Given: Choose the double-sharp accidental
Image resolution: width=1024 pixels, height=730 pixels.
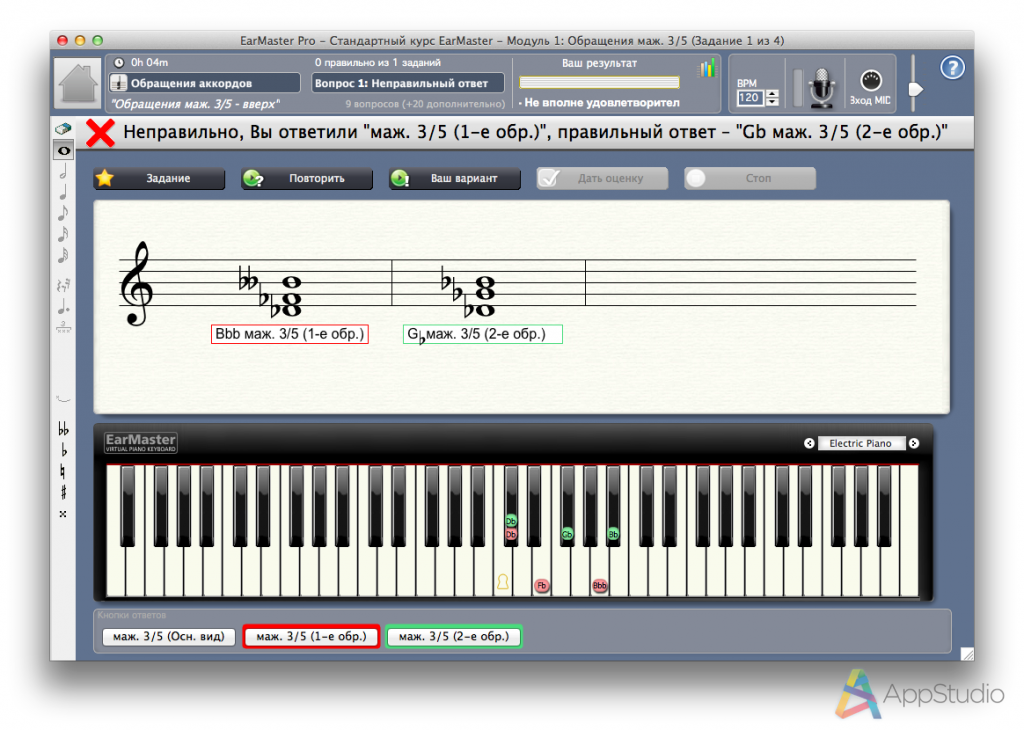Looking at the screenshot, I should click(x=63, y=514).
